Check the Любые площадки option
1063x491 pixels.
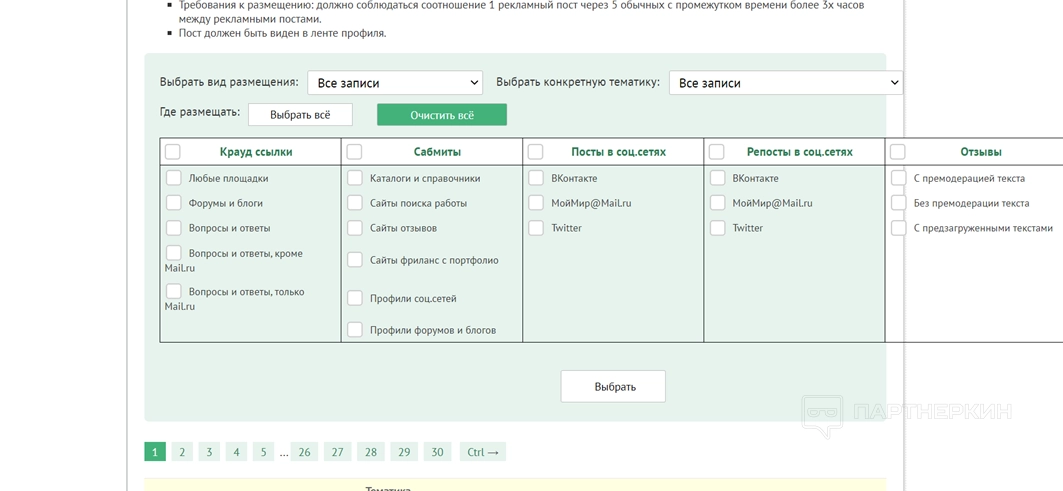(x=174, y=178)
